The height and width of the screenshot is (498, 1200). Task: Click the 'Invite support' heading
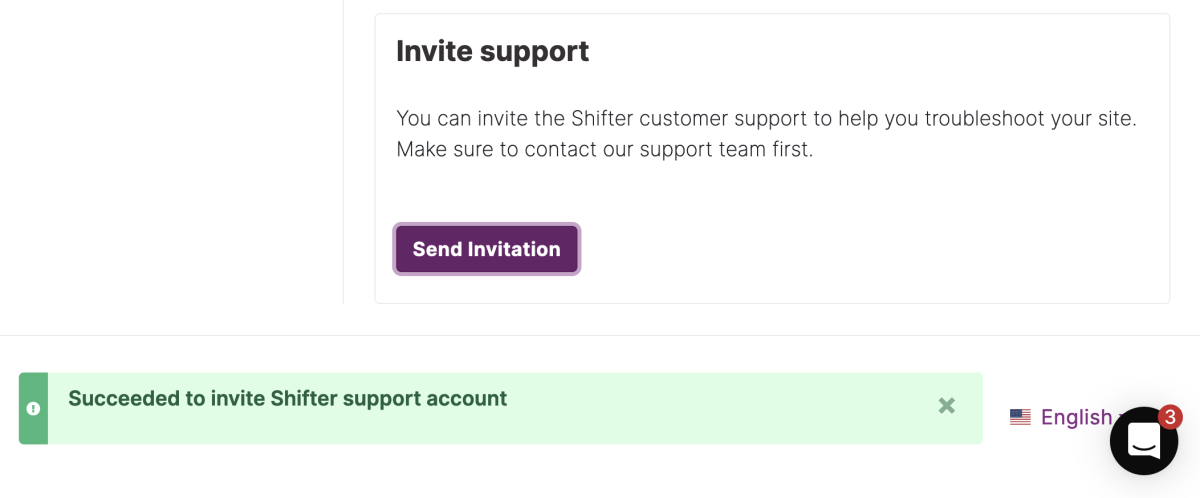tap(492, 51)
